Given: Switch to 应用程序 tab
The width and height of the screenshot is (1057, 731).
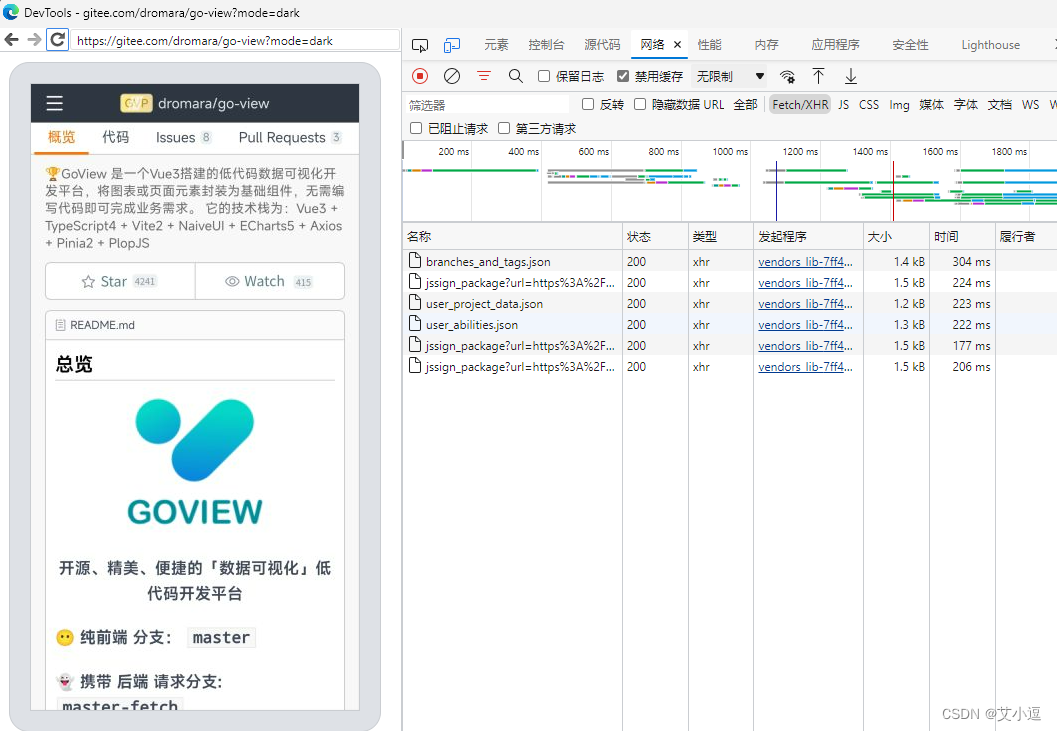Looking at the screenshot, I should [835, 45].
